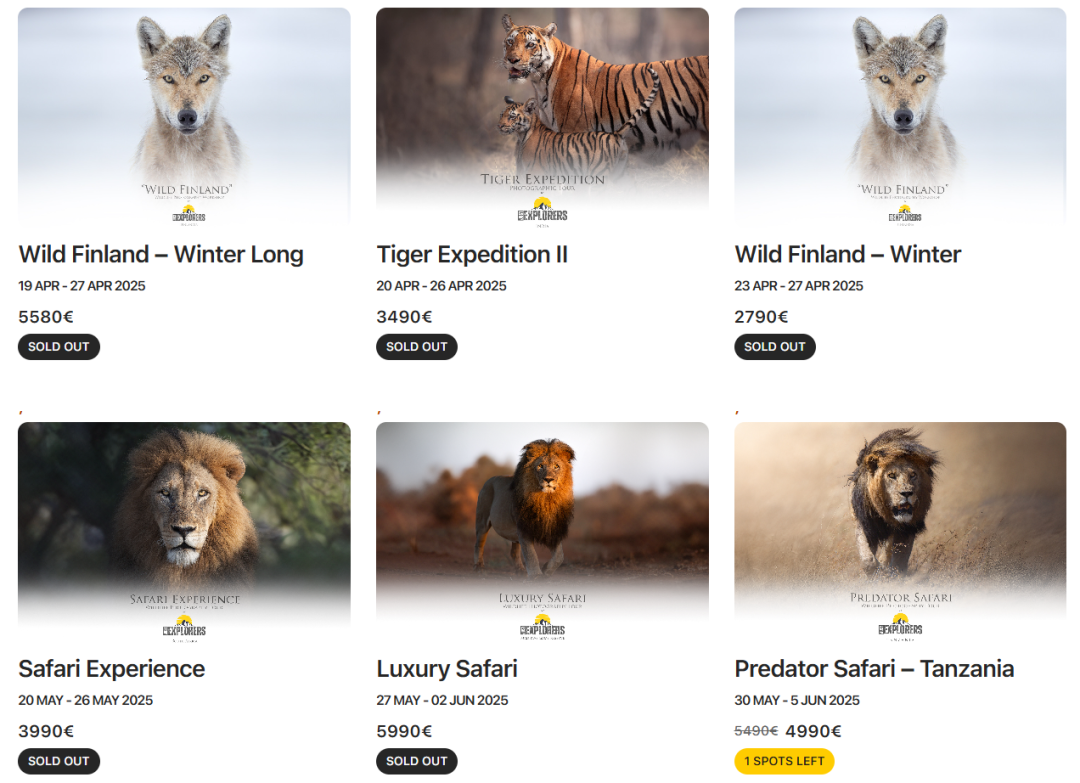1080x783 pixels.
Task: Open the Wild Finland – Winter Long wolf image
Action: pos(184,118)
